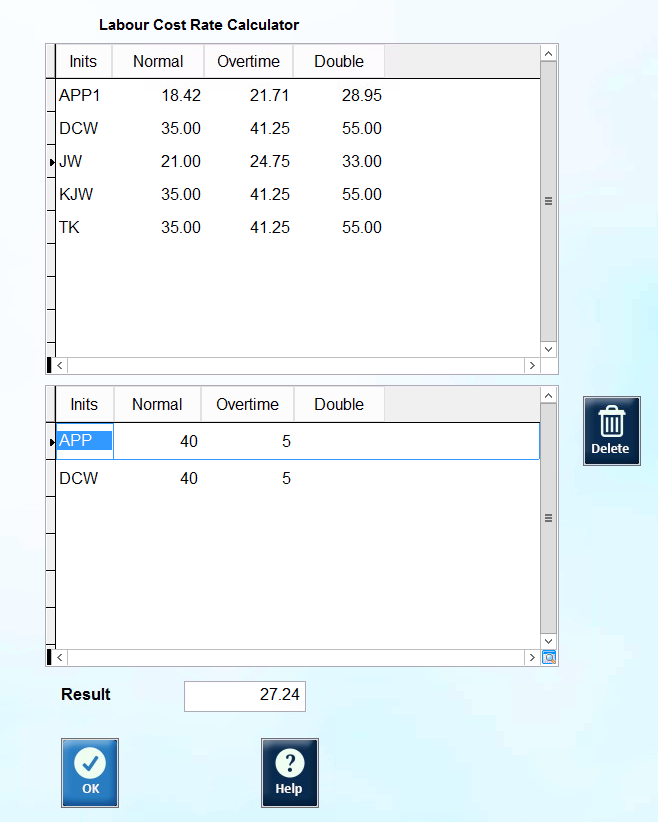This screenshot has height=822, width=658.
Task: Click the Inits header in lower grid
Action: pos(84,404)
